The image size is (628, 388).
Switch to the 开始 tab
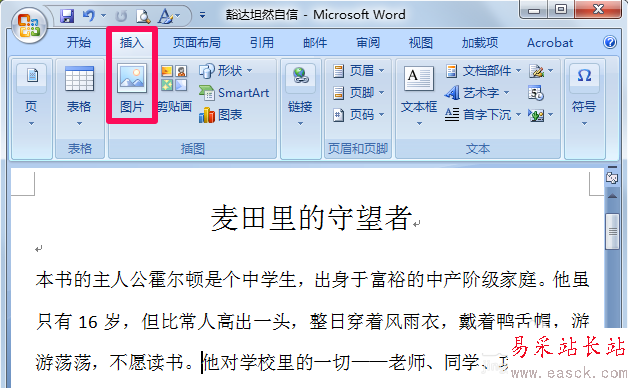coord(79,42)
